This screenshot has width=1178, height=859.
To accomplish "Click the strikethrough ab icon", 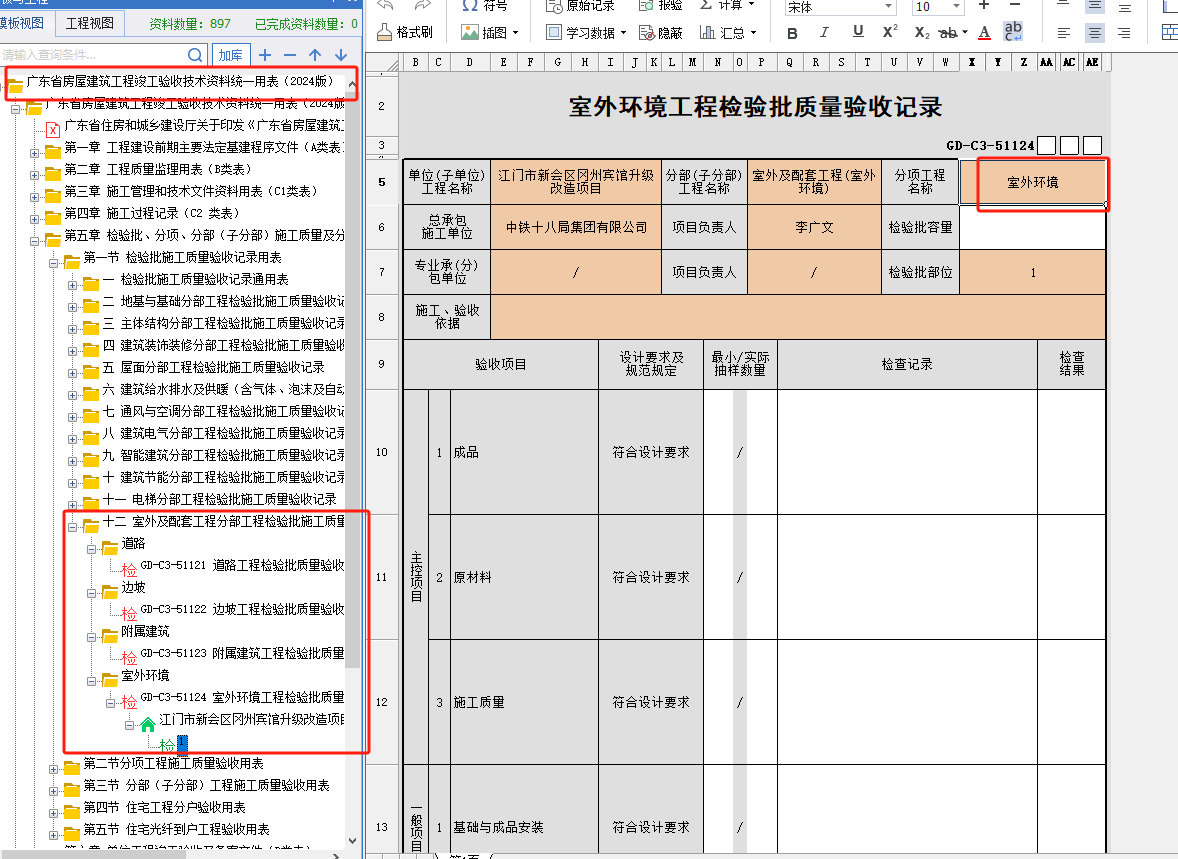I will [948, 32].
